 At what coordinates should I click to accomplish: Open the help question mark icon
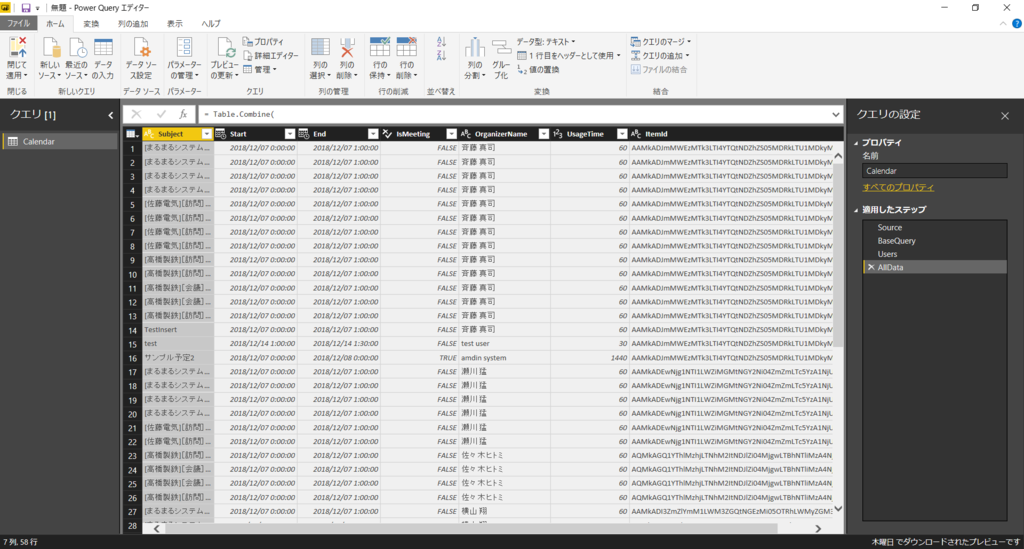[1017, 24]
